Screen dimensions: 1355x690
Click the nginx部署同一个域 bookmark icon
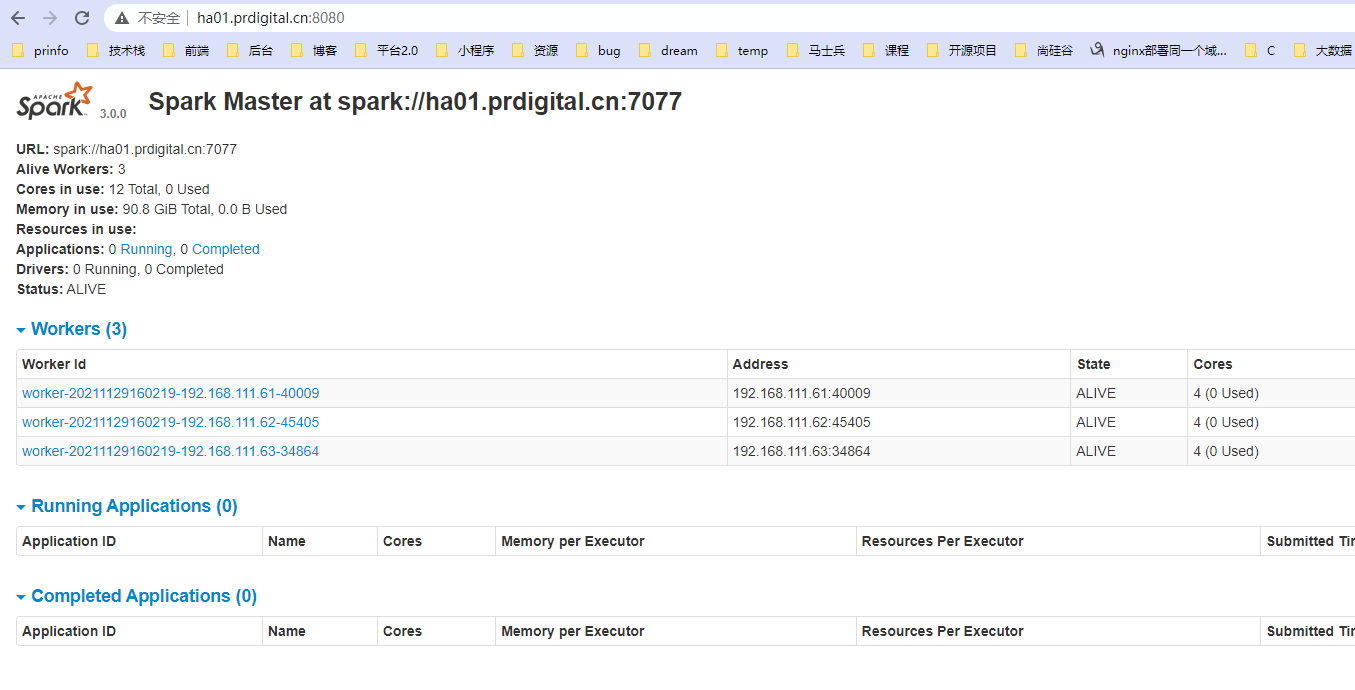click(x=1097, y=50)
